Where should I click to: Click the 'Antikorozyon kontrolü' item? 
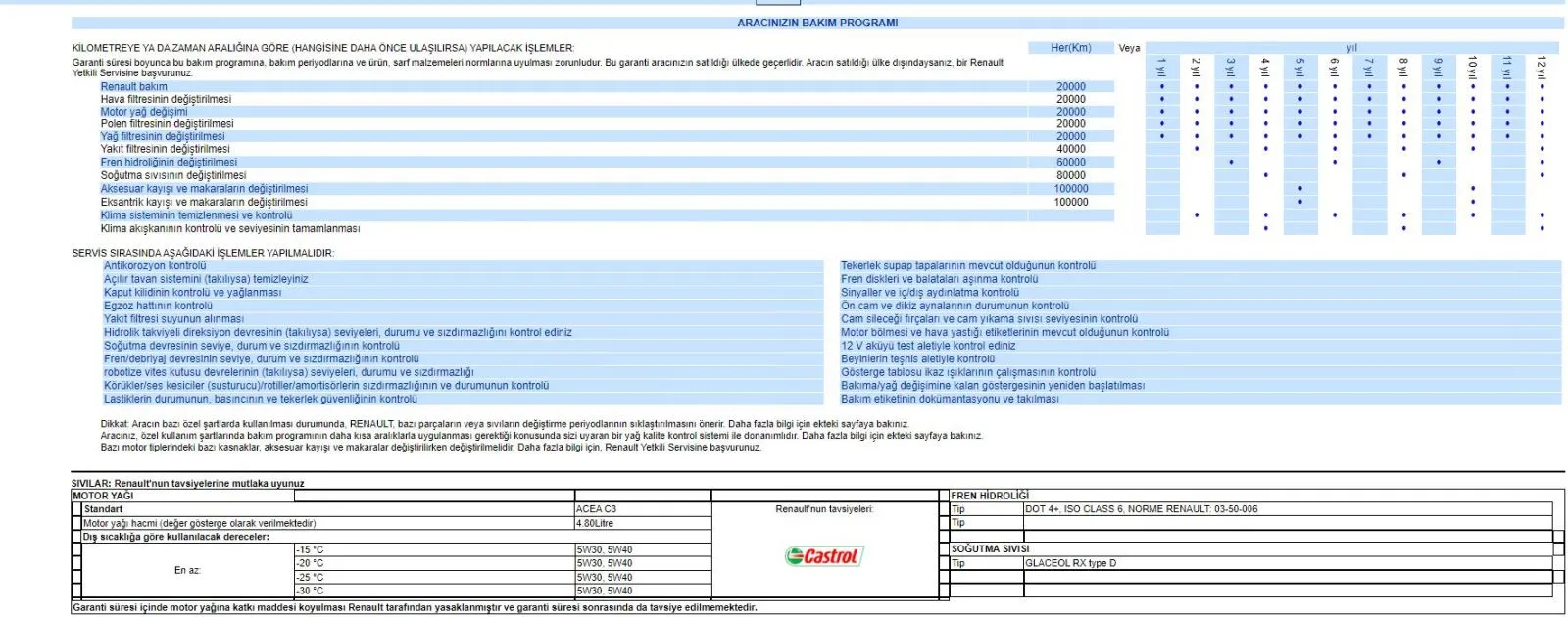point(155,265)
